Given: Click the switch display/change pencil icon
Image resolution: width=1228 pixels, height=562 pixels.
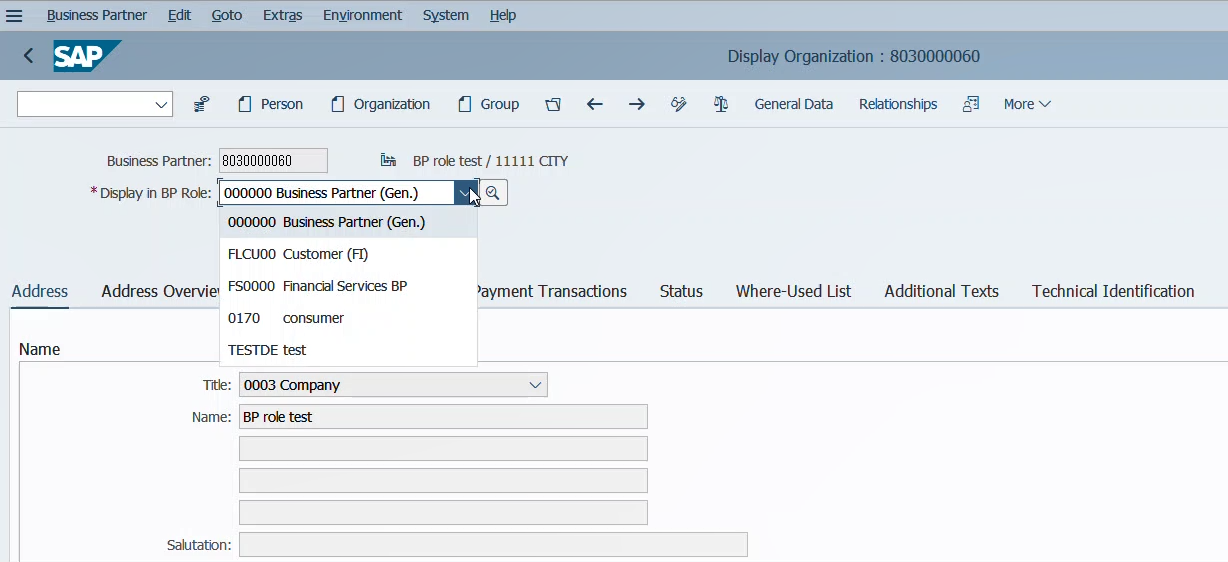Looking at the screenshot, I should [x=679, y=104].
